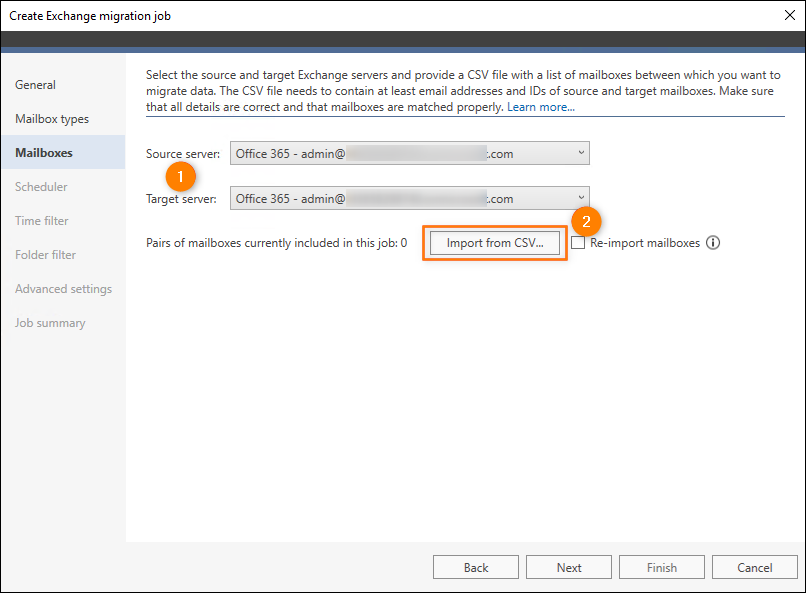806x593 pixels.
Task: Click the Finish button
Action: tap(662, 567)
